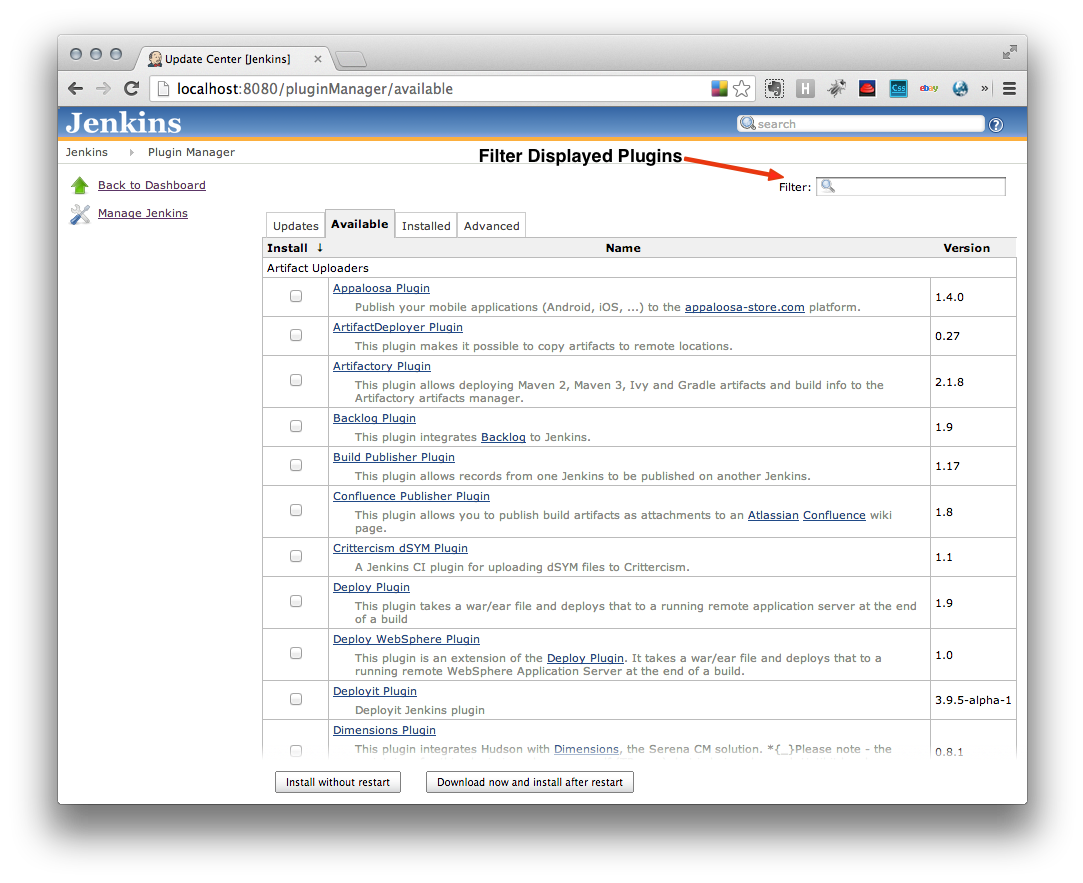Image resolution: width=1083 pixels, height=883 pixels.
Task: Open a new browser tab
Action: 351,60
